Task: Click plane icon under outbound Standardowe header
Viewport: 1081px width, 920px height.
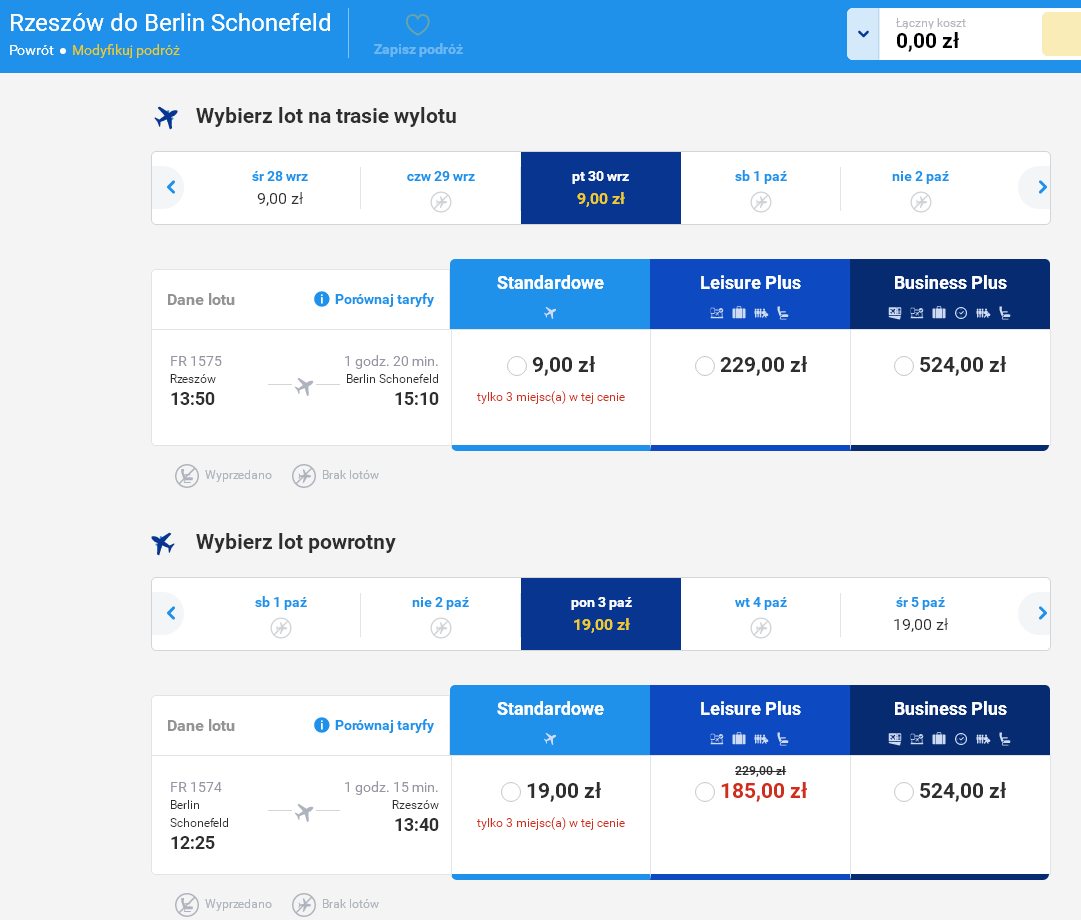Action: click(550, 313)
